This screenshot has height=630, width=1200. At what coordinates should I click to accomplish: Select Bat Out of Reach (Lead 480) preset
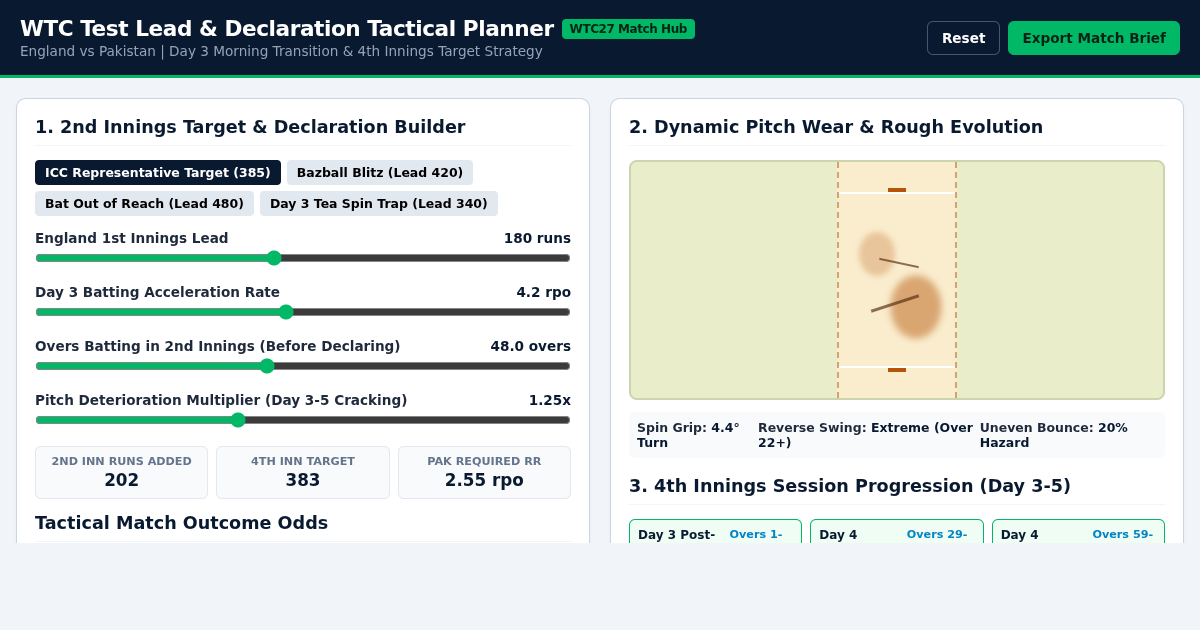click(145, 204)
